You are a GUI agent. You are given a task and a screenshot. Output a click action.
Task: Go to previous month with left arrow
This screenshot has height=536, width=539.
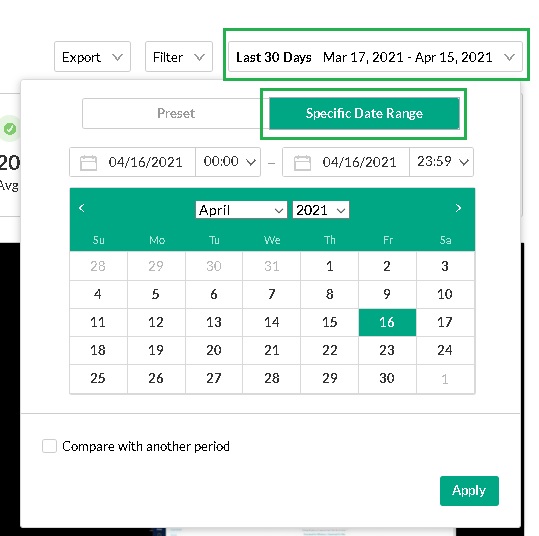[81, 208]
